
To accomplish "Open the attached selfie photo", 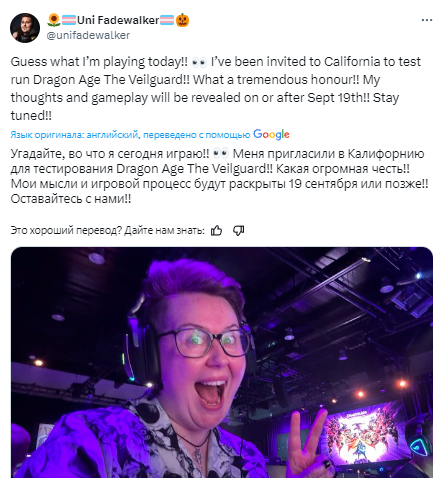I will pyautogui.click(x=222, y=363).
